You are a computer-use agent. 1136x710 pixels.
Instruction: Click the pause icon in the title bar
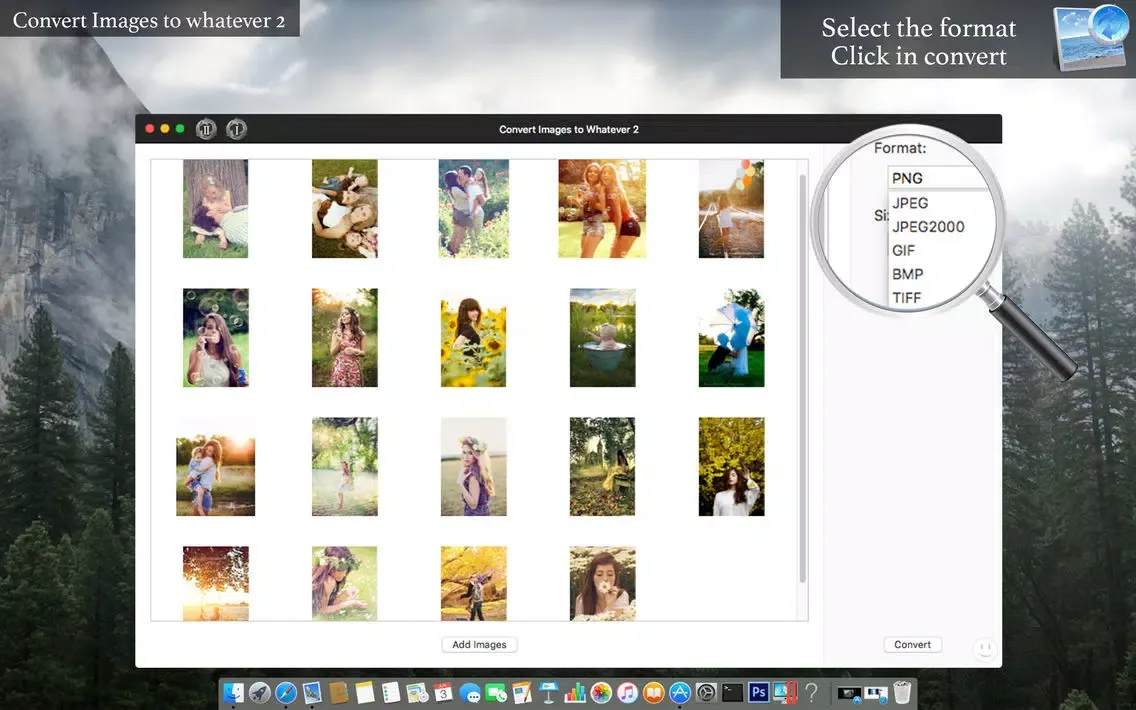pyautogui.click(x=205, y=129)
